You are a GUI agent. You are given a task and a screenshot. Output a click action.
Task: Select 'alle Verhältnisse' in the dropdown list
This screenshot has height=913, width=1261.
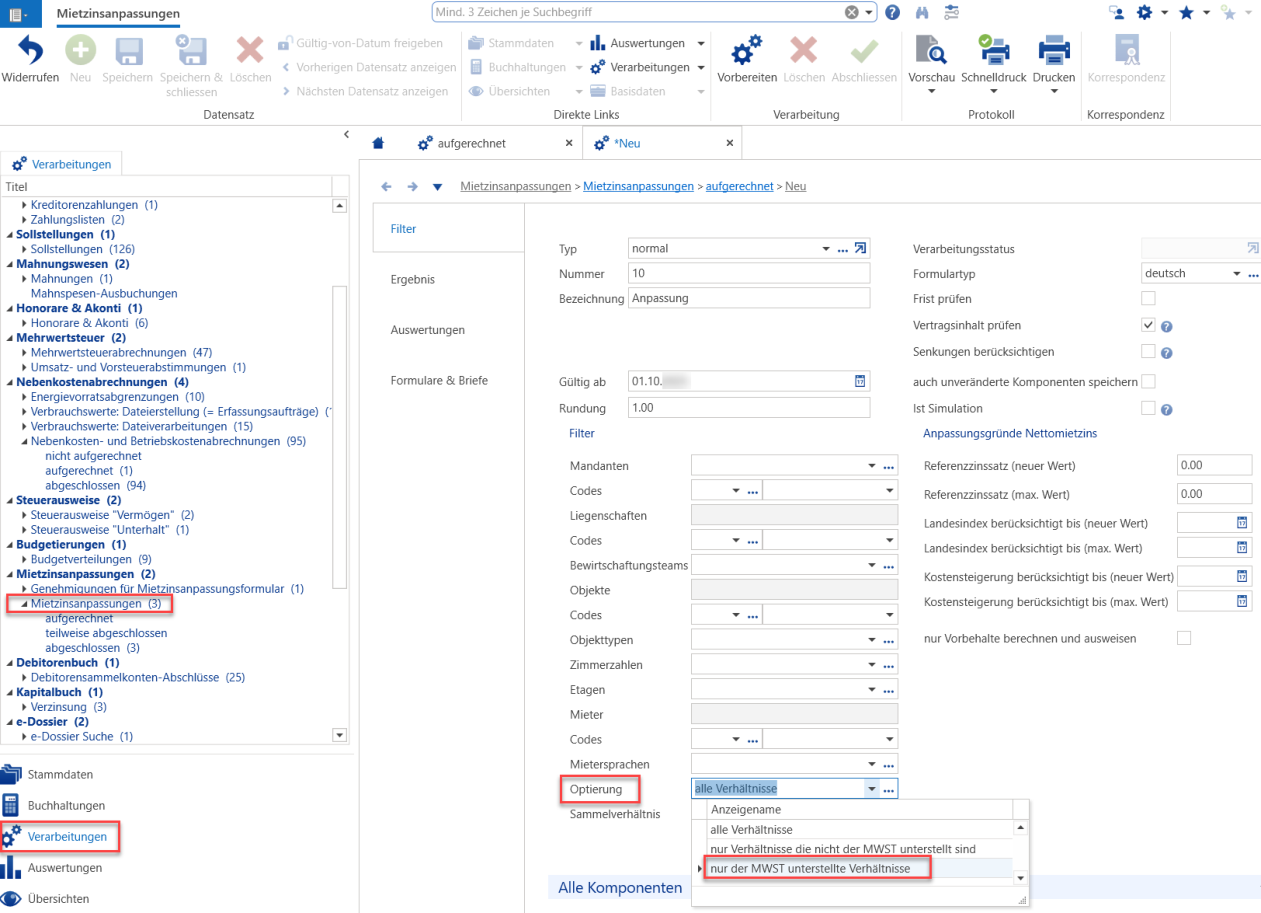pyautogui.click(x=751, y=829)
